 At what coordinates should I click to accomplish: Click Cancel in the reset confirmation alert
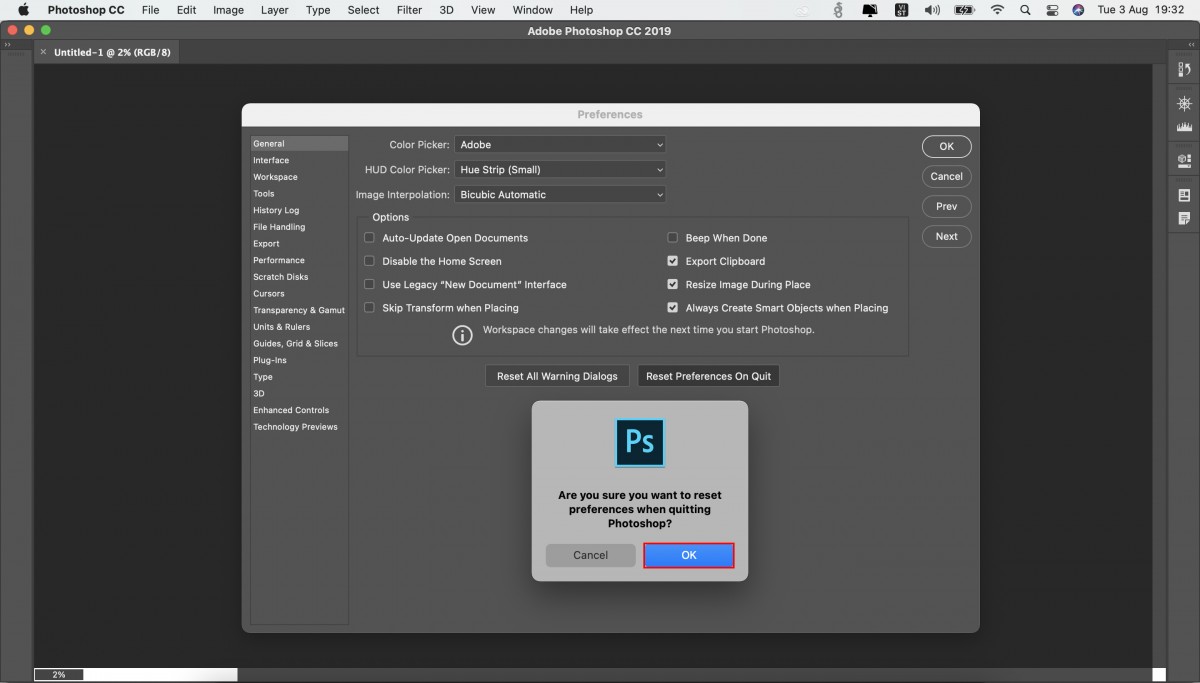pyautogui.click(x=591, y=555)
